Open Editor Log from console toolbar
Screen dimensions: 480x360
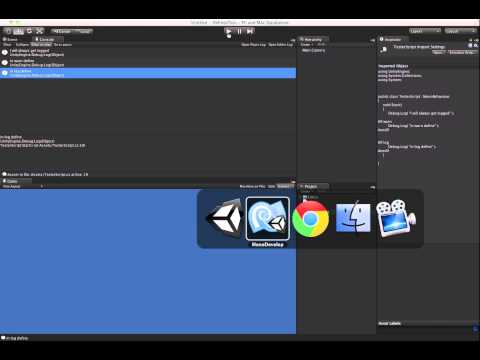tap(281, 44)
